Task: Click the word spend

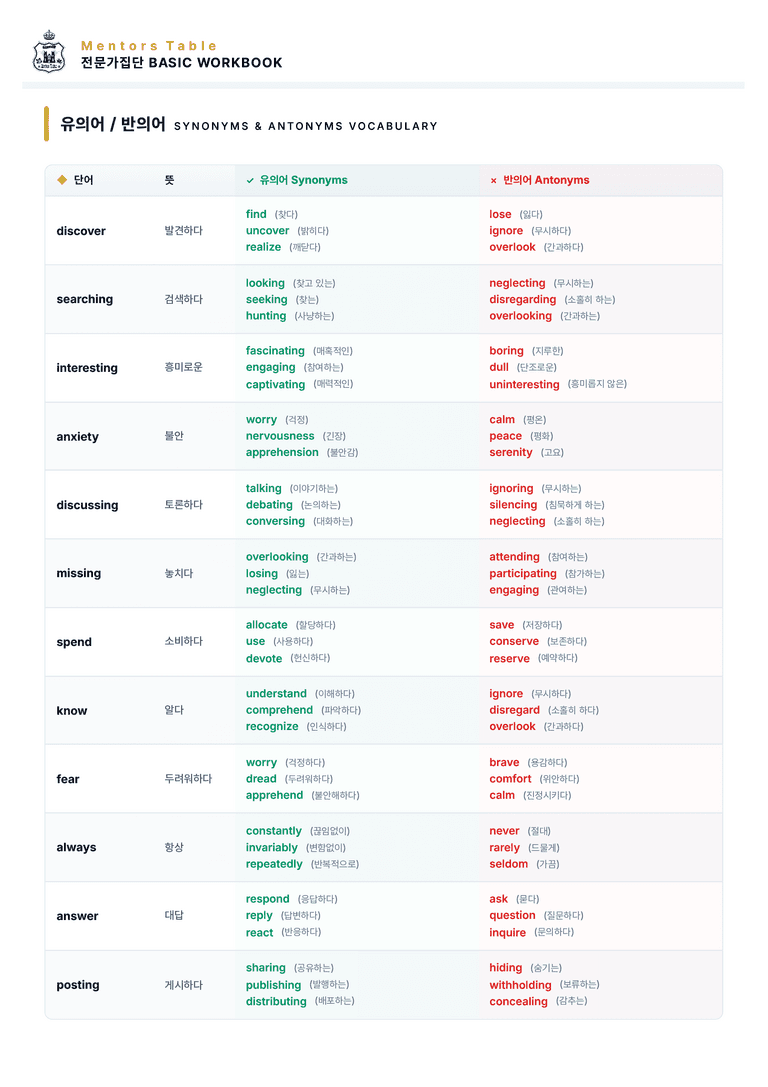Action: point(74,642)
